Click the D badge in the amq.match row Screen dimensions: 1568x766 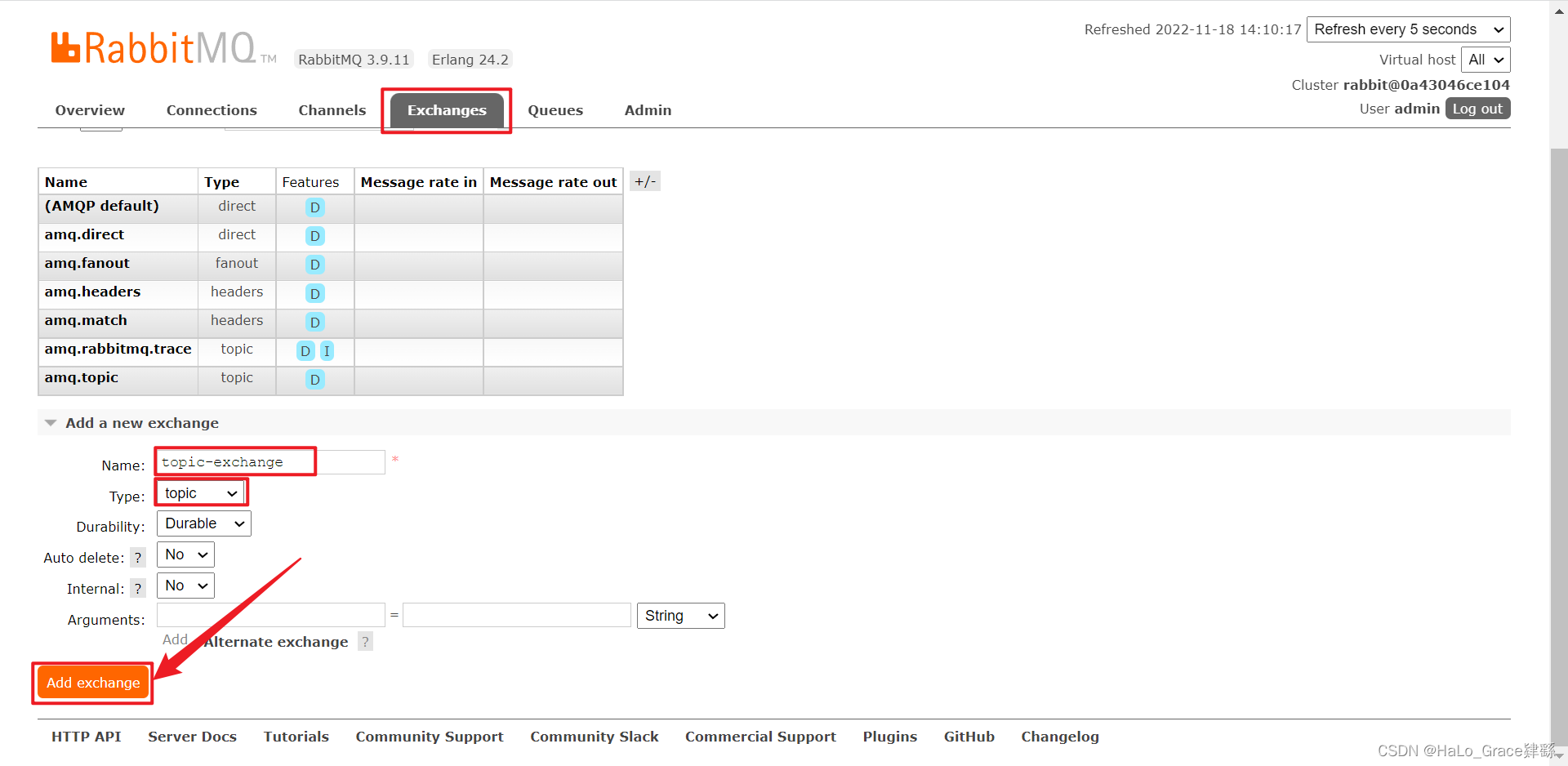[x=314, y=322]
